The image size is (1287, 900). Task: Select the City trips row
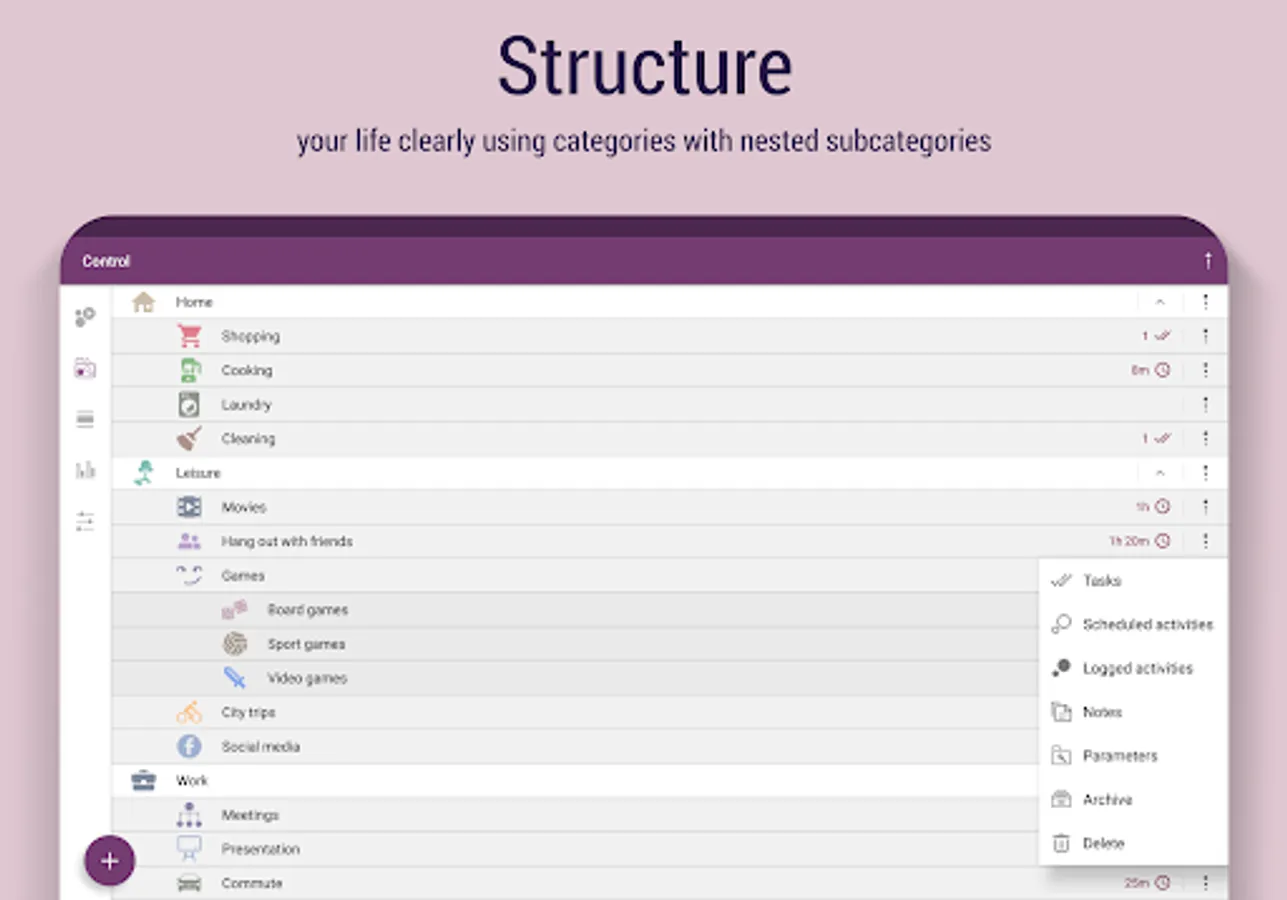[x=576, y=712]
